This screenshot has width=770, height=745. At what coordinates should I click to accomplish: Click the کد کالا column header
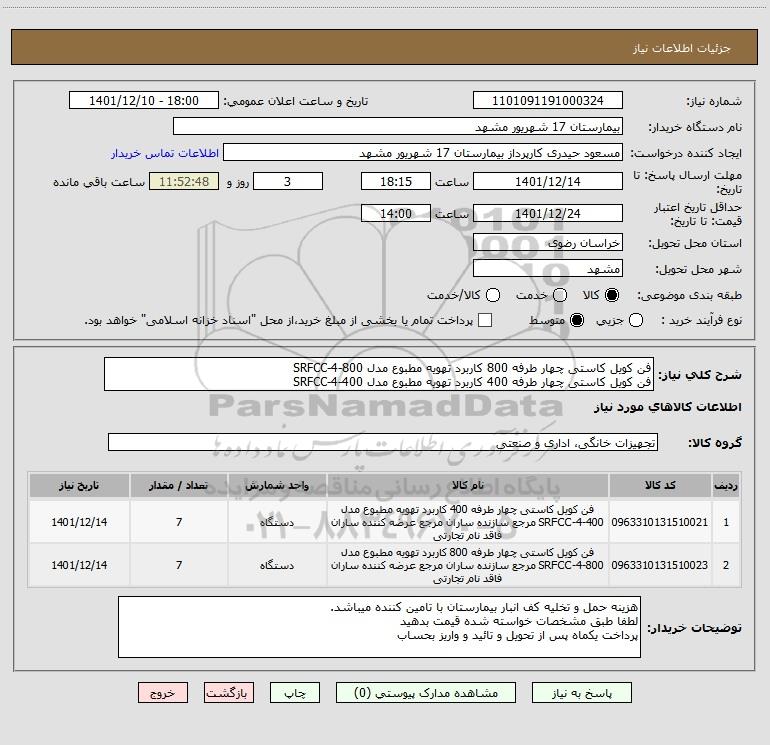[660, 485]
